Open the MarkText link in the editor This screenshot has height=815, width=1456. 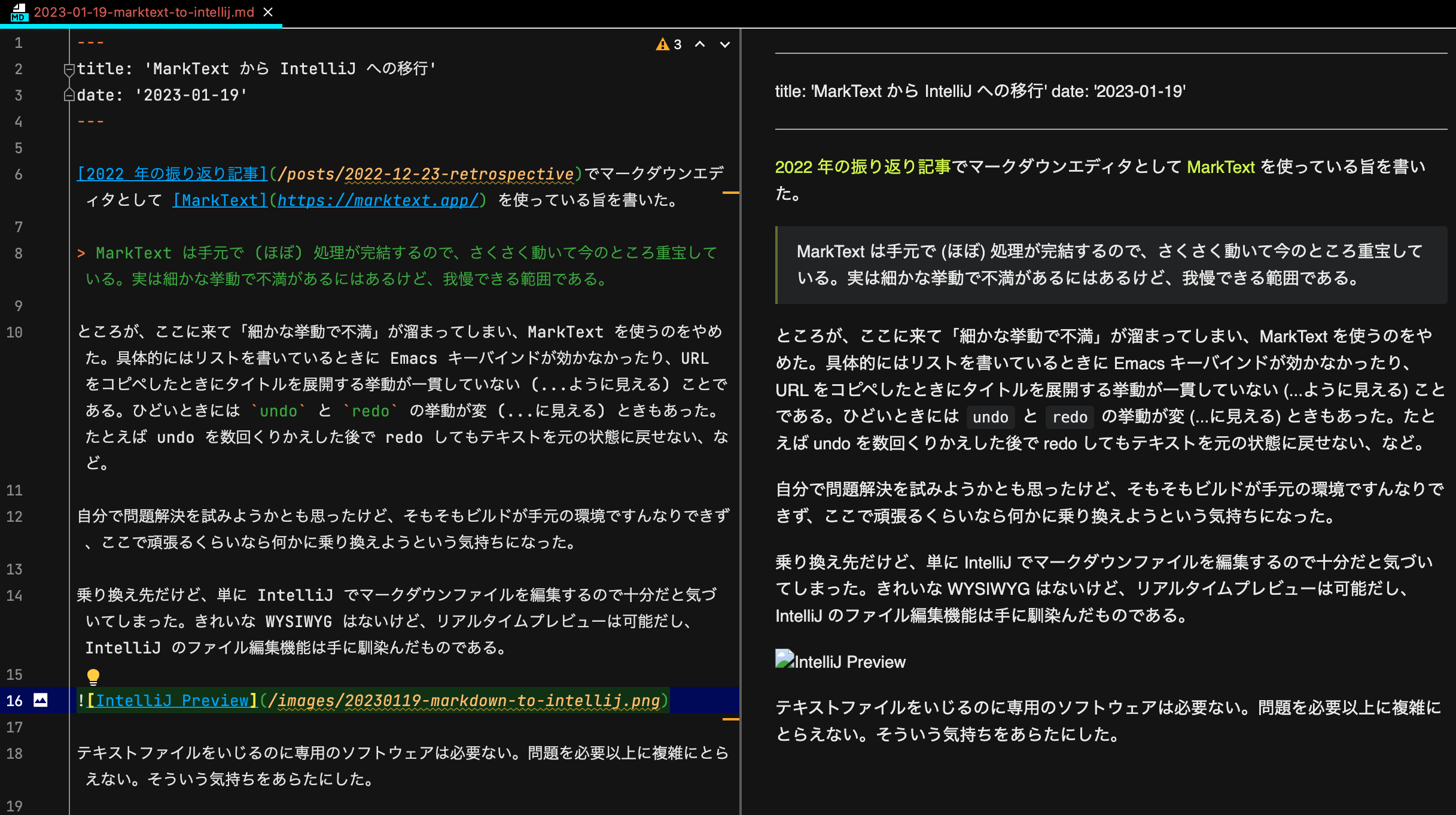coord(219,200)
